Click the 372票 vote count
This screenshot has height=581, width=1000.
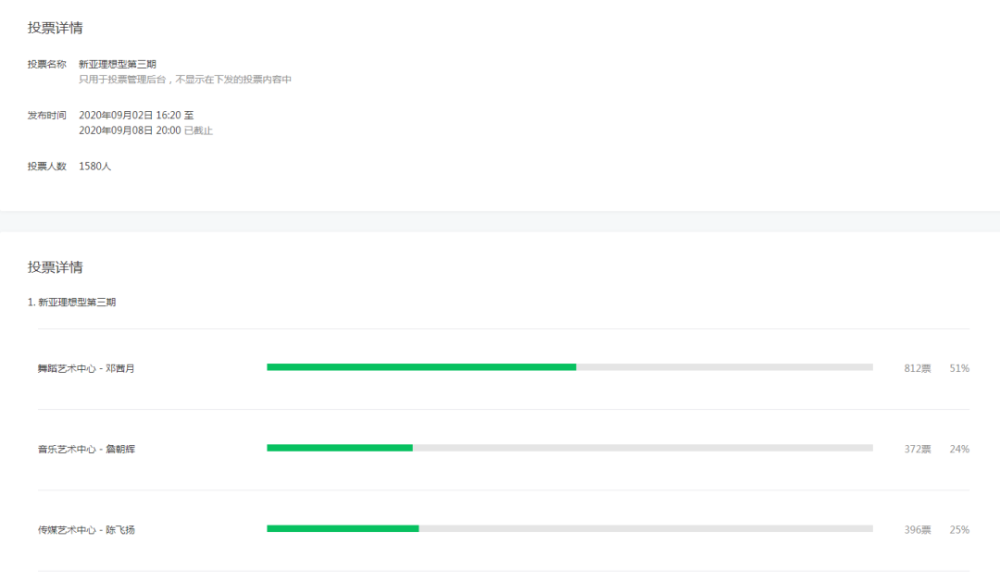917,449
